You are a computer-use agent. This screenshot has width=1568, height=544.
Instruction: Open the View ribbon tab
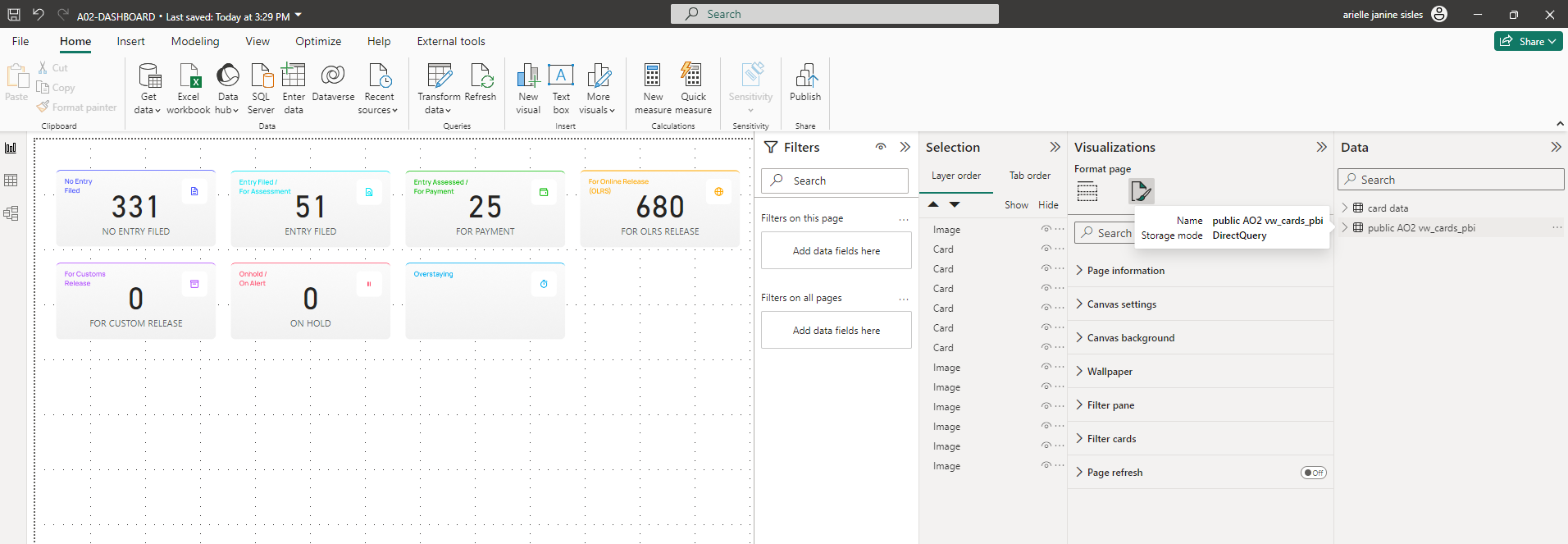click(x=258, y=41)
